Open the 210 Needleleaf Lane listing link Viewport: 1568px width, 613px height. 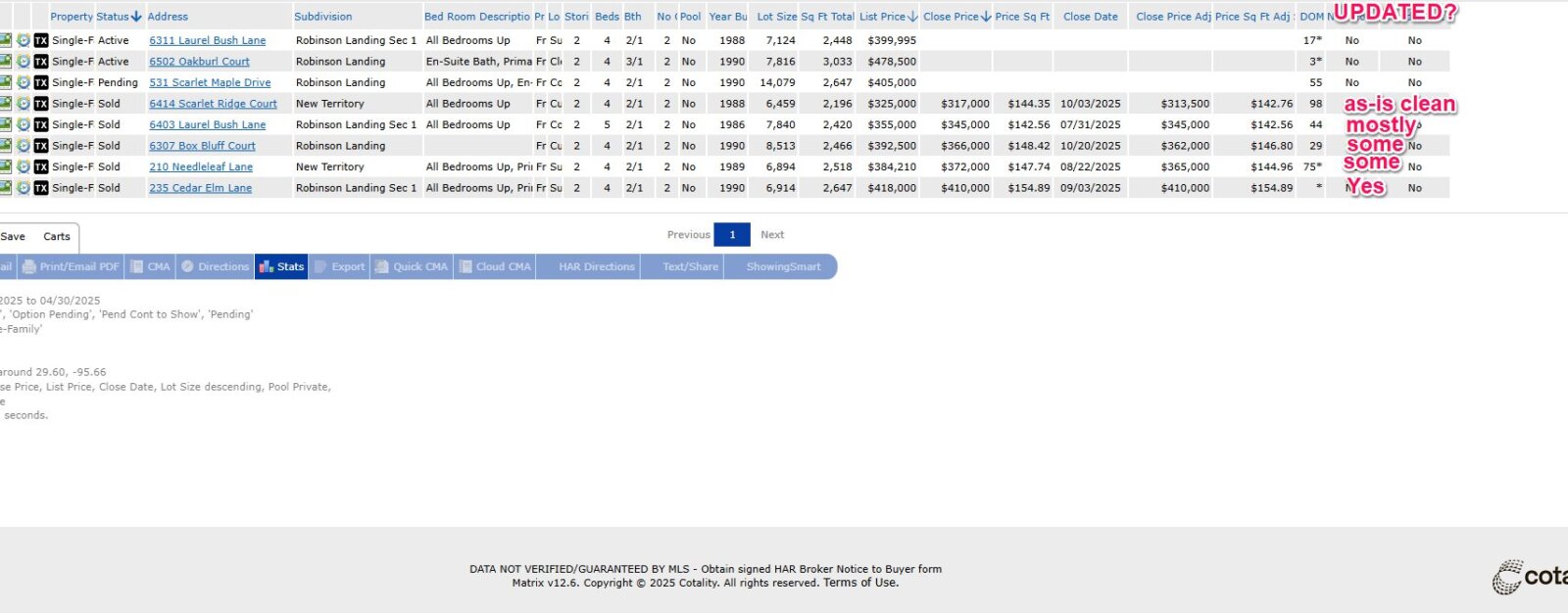click(x=201, y=167)
